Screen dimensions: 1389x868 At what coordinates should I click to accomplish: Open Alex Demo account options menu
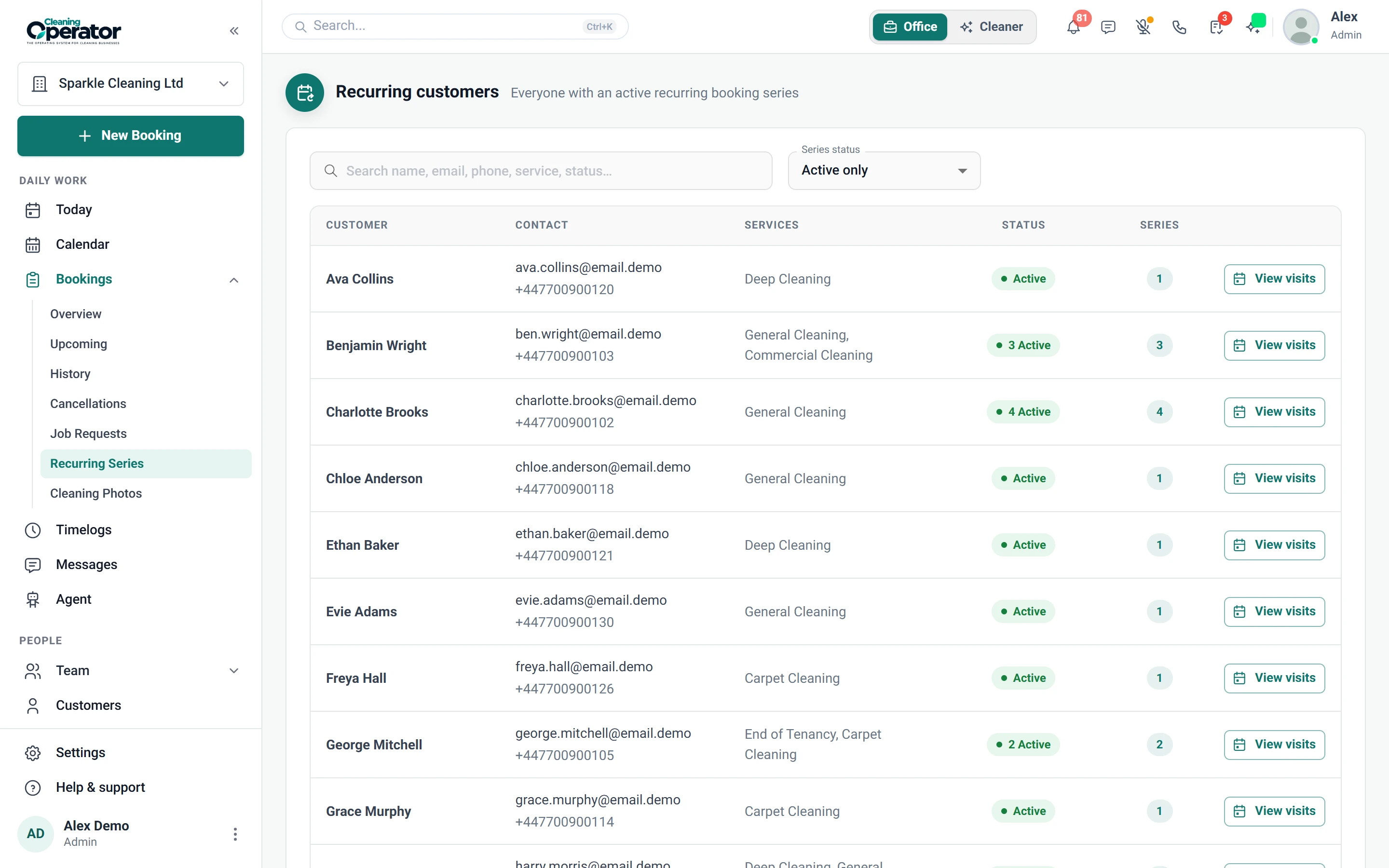tap(235, 834)
